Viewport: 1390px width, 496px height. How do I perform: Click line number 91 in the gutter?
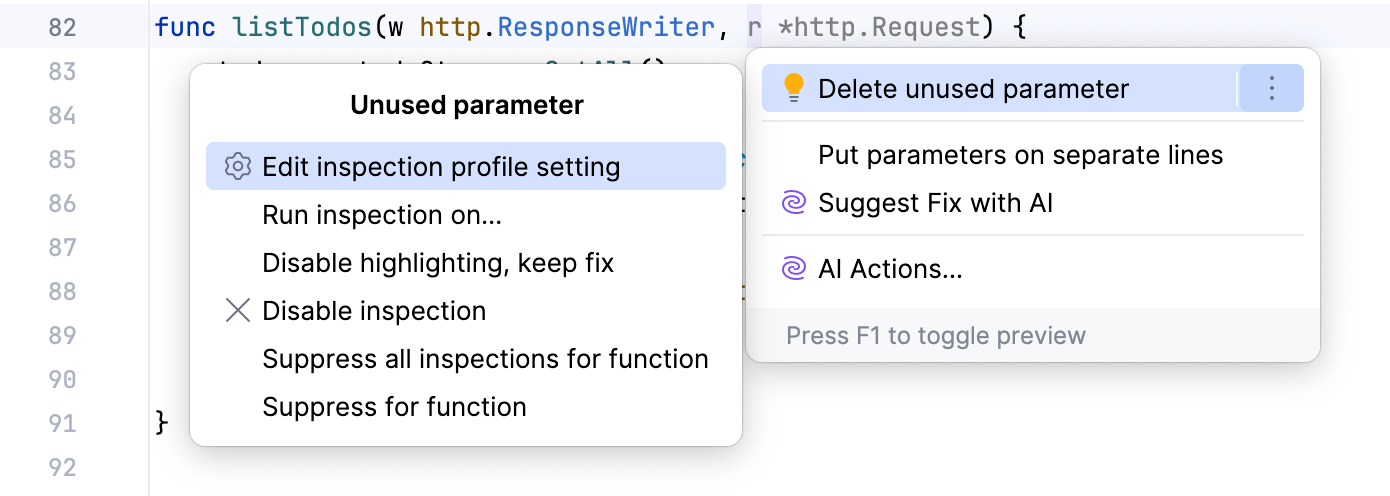pyautogui.click(x=62, y=423)
